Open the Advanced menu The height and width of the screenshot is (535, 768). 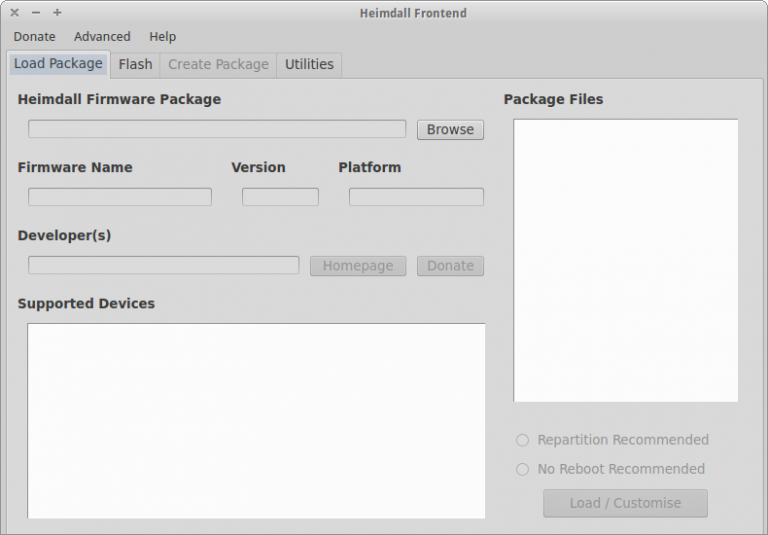coord(102,37)
